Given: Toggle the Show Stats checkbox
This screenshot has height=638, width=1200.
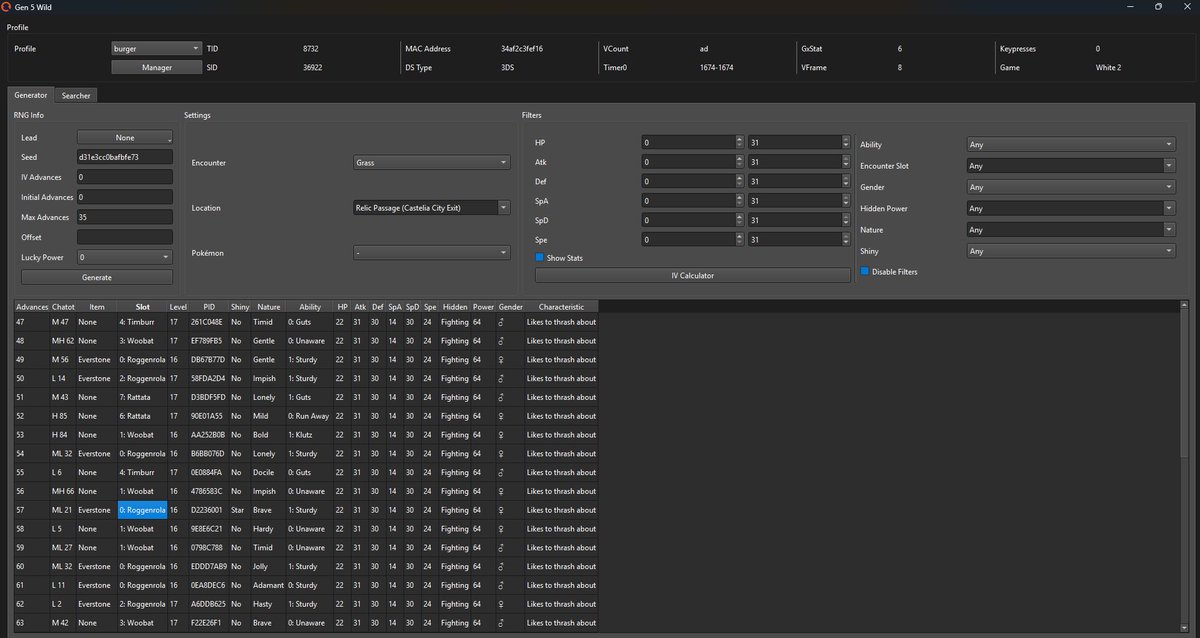Looking at the screenshot, I should 540,258.
